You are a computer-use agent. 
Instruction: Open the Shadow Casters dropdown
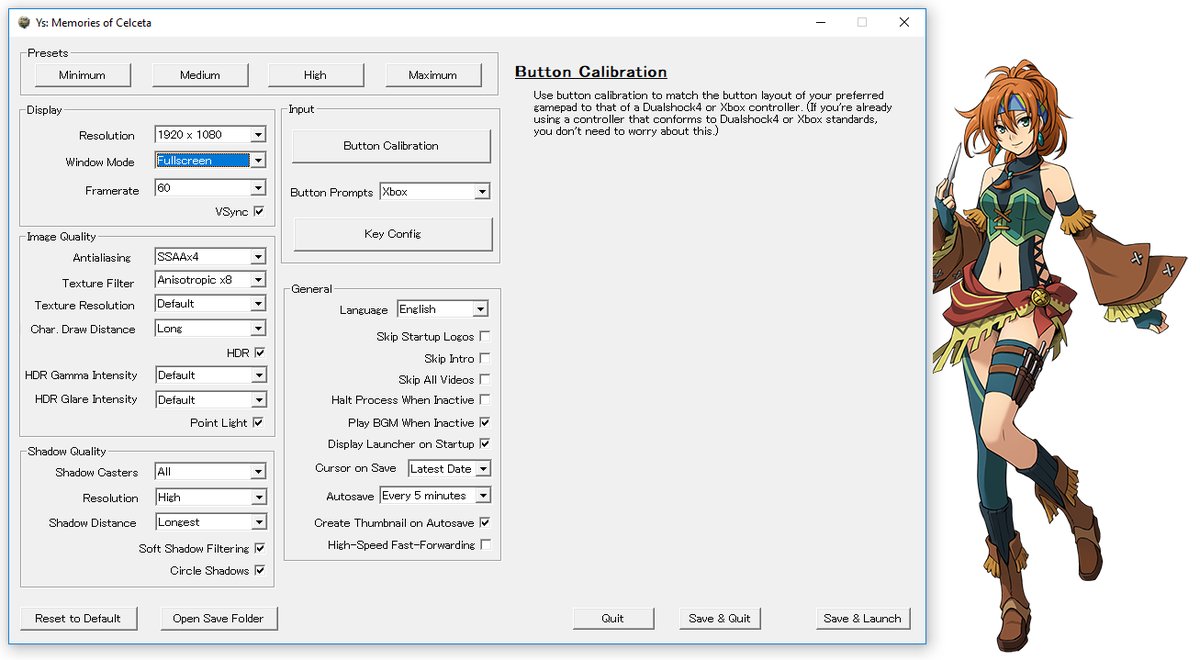coord(211,472)
